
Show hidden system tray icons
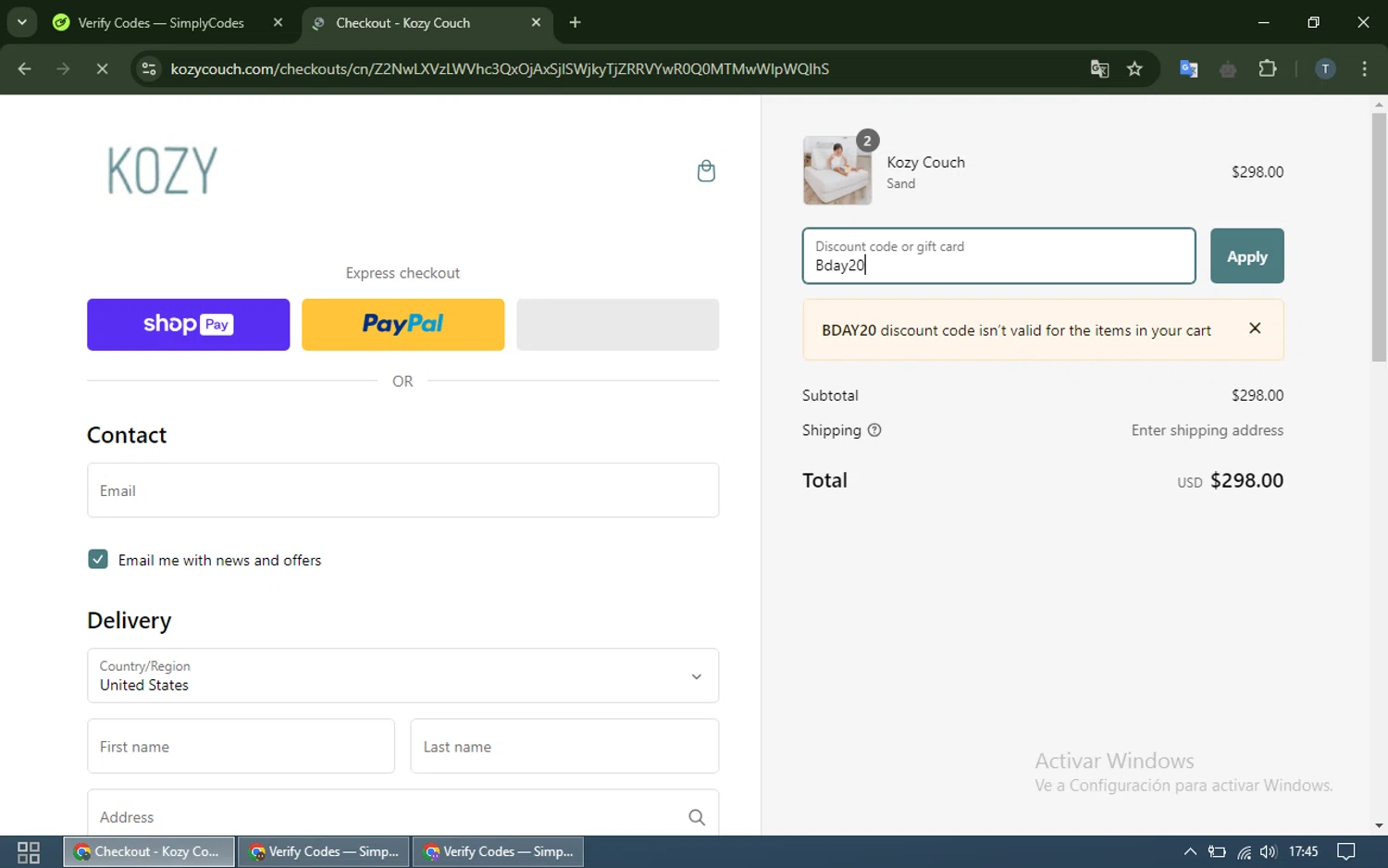coord(1190,851)
